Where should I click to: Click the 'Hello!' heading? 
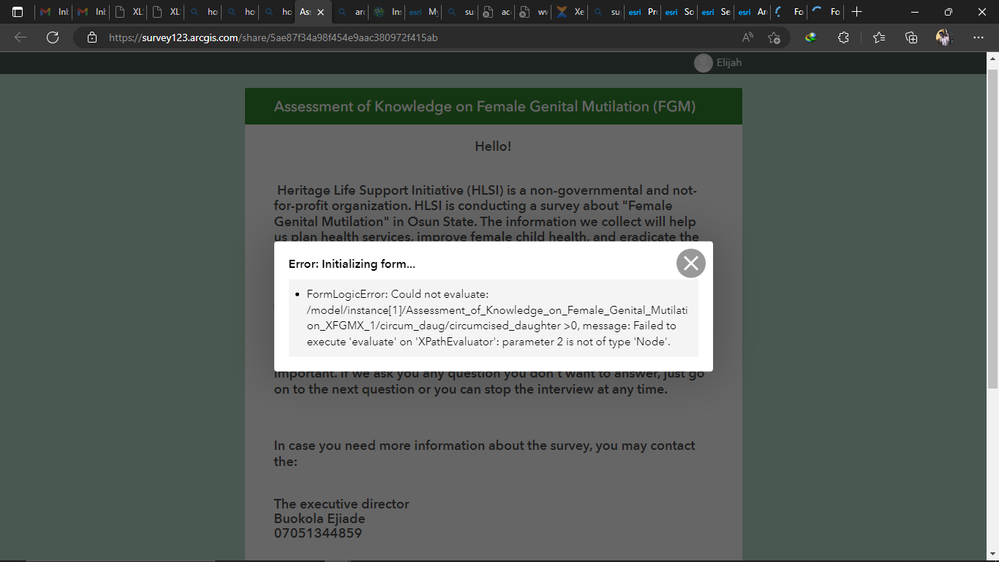[493, 147]
